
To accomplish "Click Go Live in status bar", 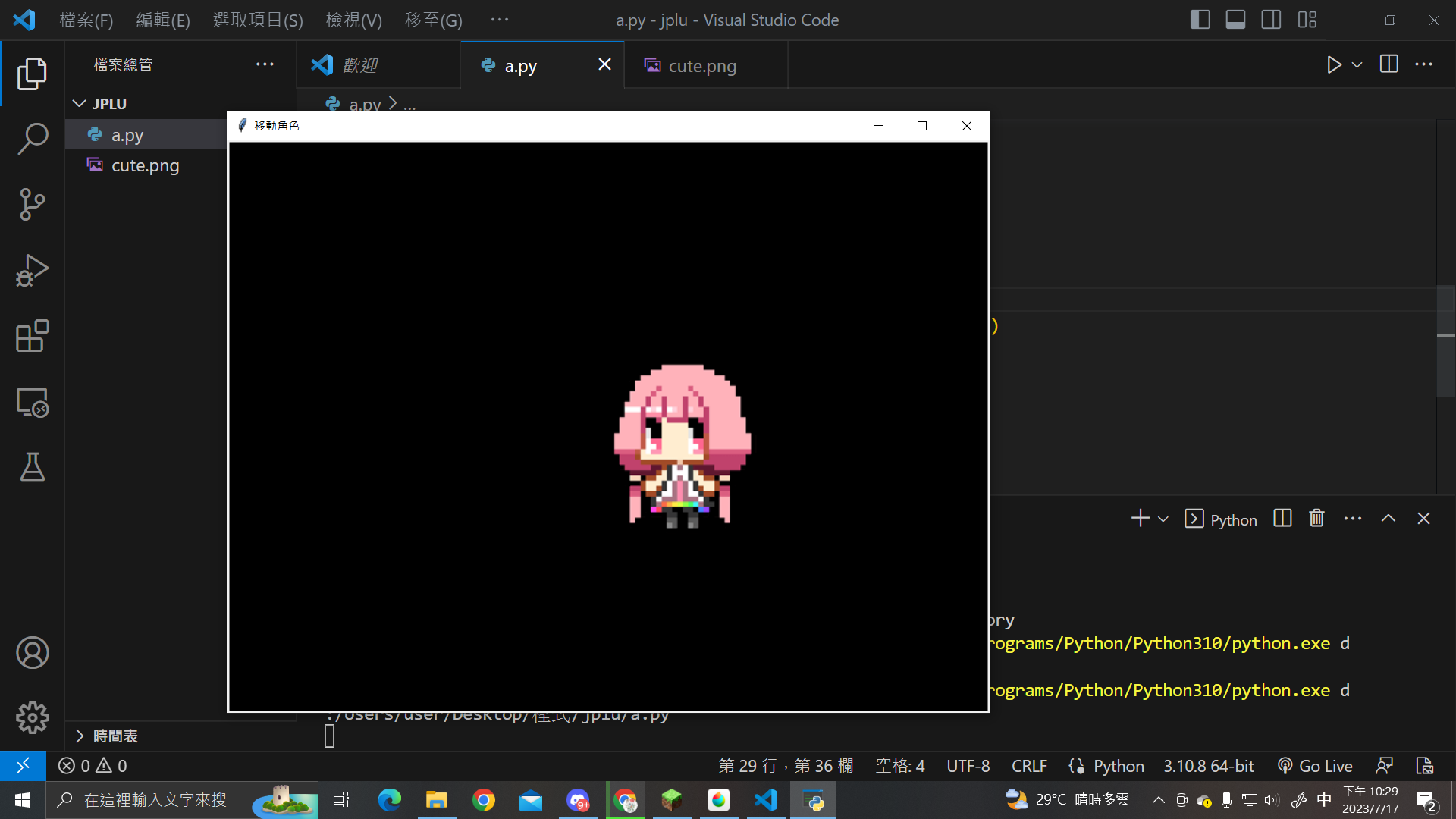I will [x=1315, y=766].
